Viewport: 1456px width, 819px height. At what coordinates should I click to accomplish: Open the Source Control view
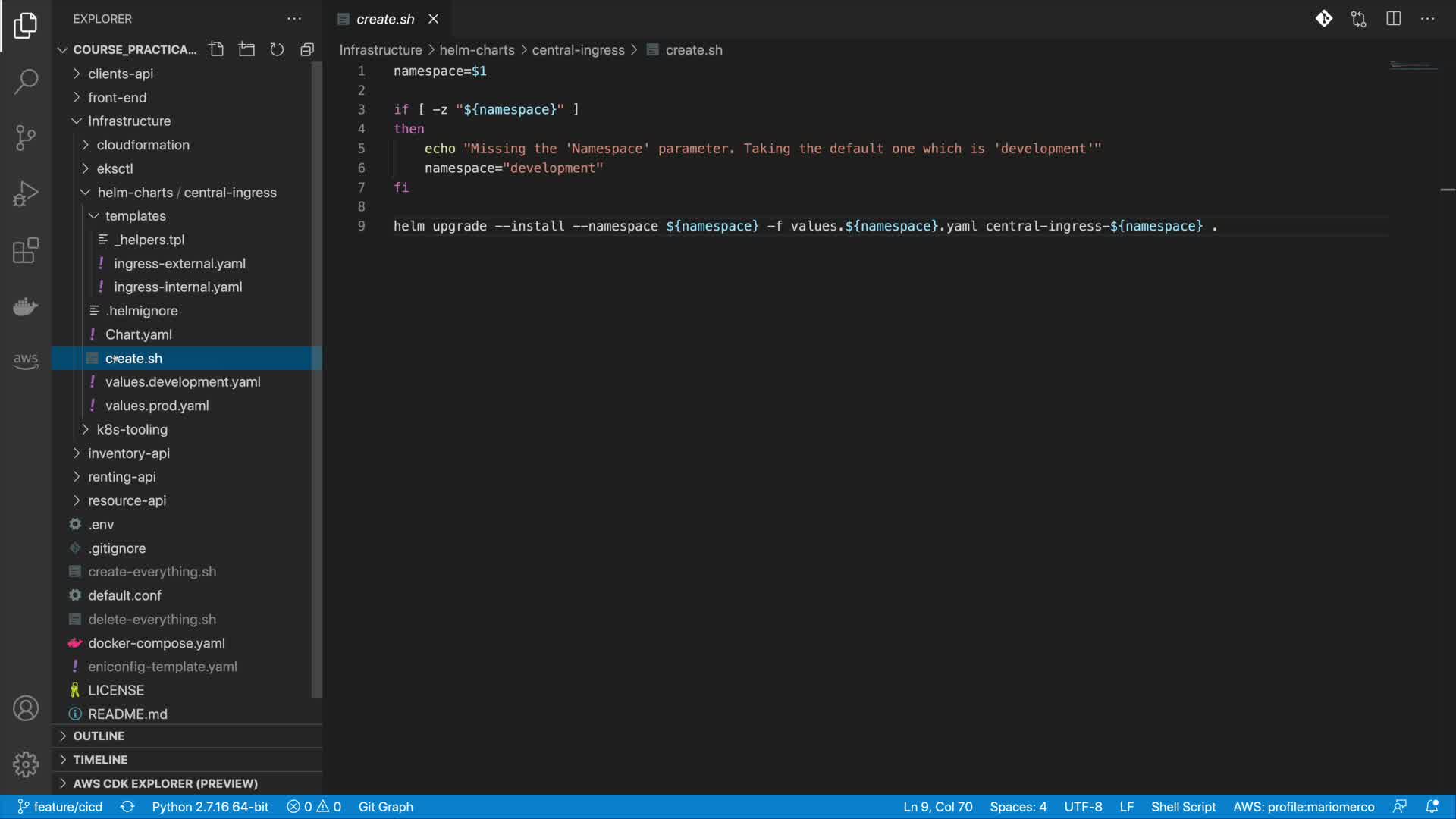coord(26,137)
